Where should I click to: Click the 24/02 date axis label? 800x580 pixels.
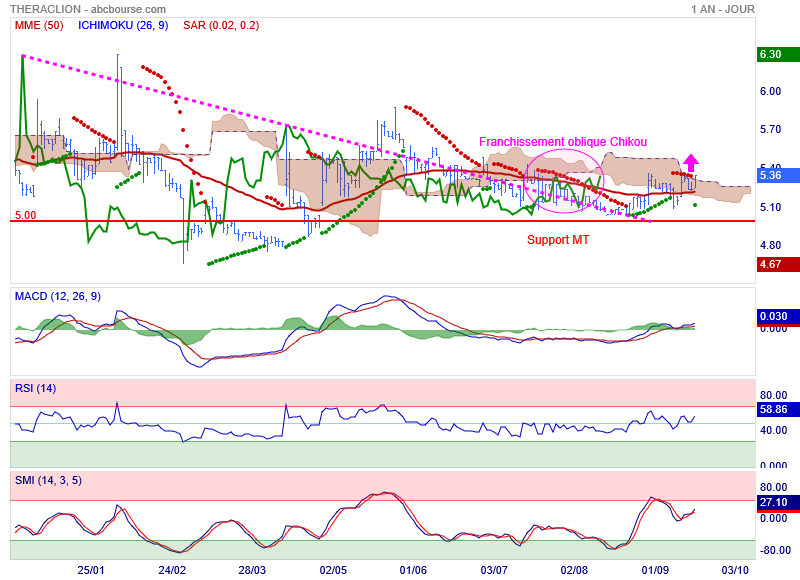click(172, 570)
